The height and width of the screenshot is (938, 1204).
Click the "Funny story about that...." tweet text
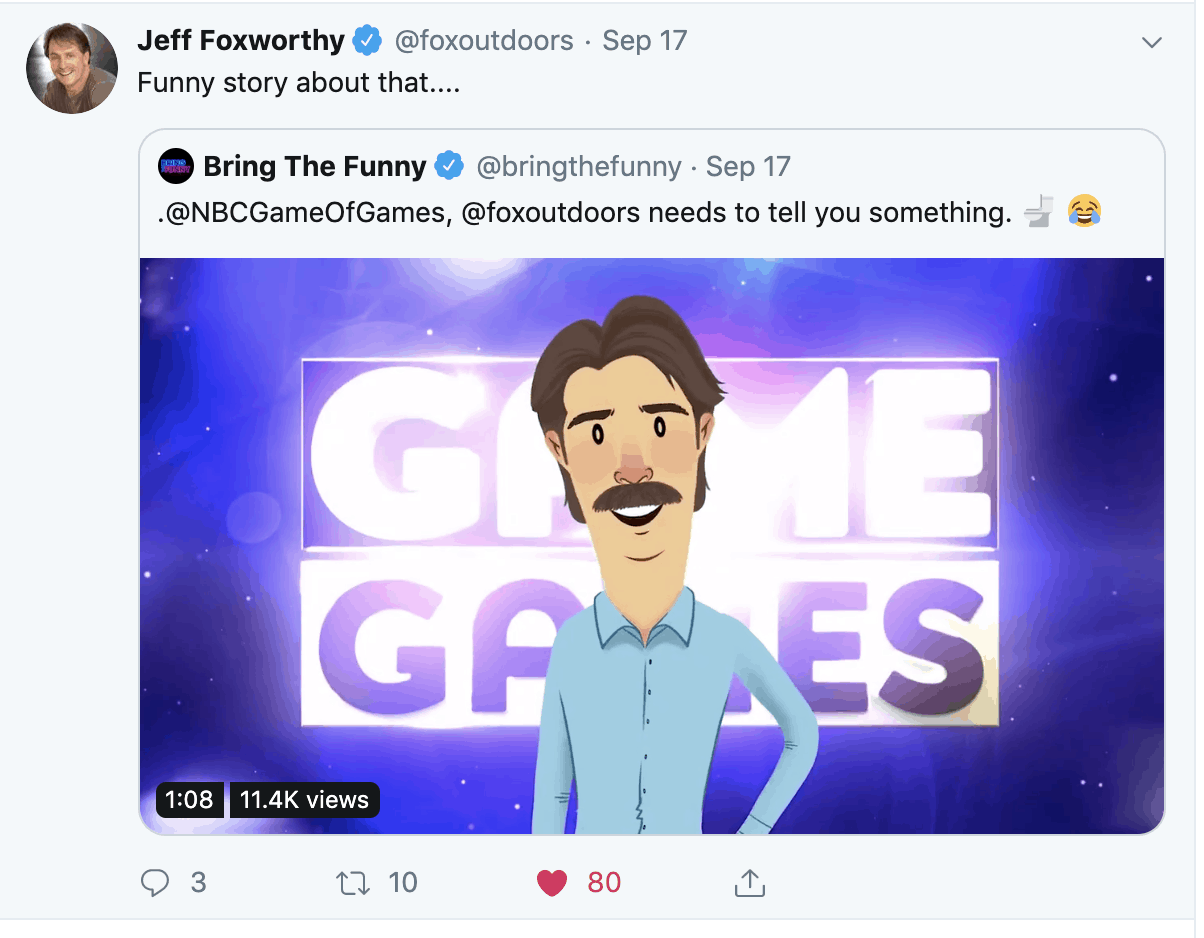pos(298,83)
